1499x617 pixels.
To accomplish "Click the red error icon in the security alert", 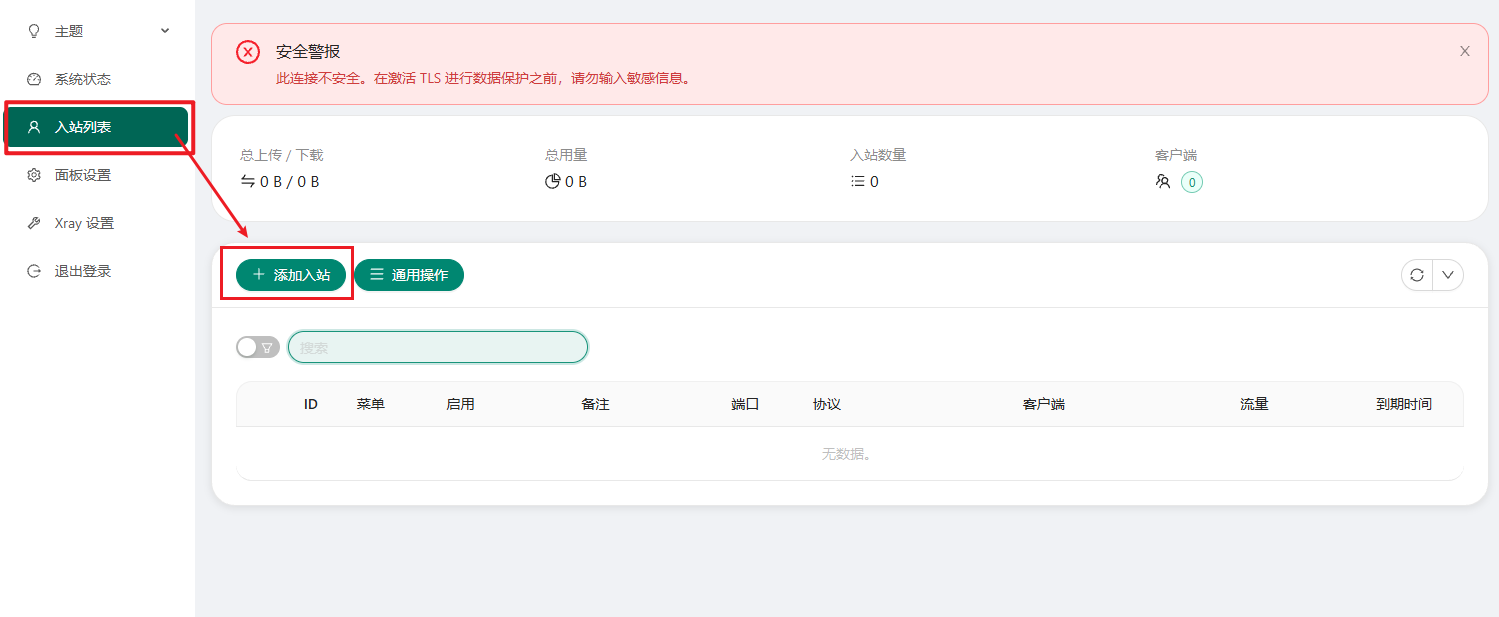I will click(x=248, y=52).
